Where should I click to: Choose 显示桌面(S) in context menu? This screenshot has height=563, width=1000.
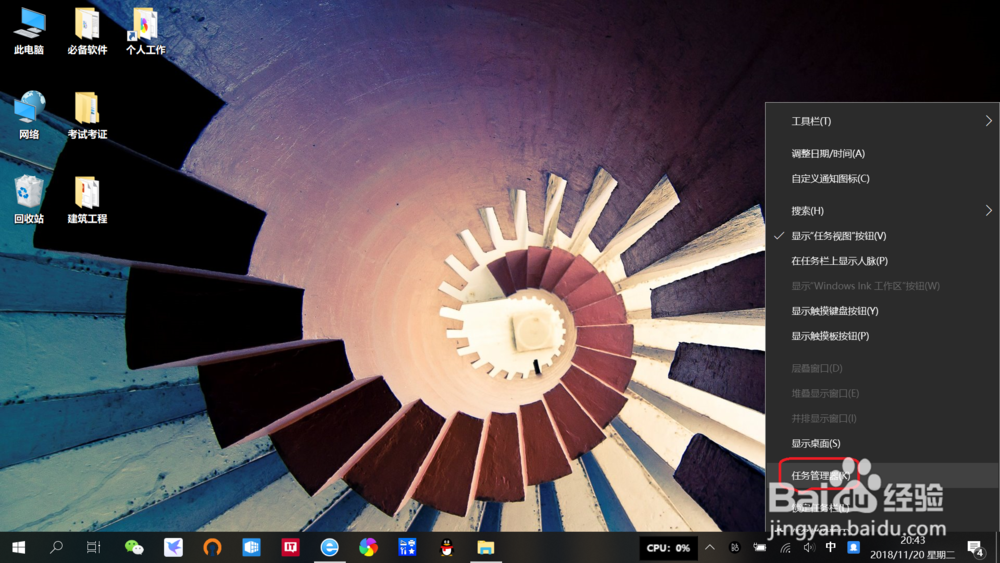coord(883,443)
